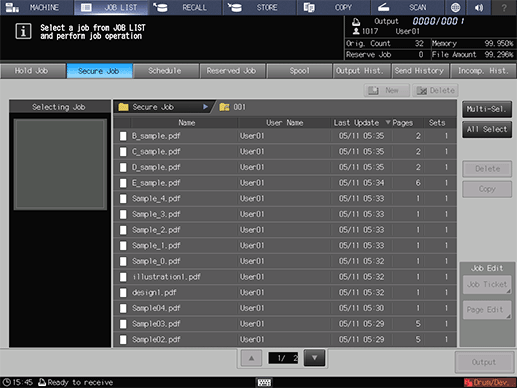Image resolution: width=517 pixels, height=388 pixels.
Task: Click the keyboard icon in status bar
Action: pyautogui.click(x=264, y=383)
